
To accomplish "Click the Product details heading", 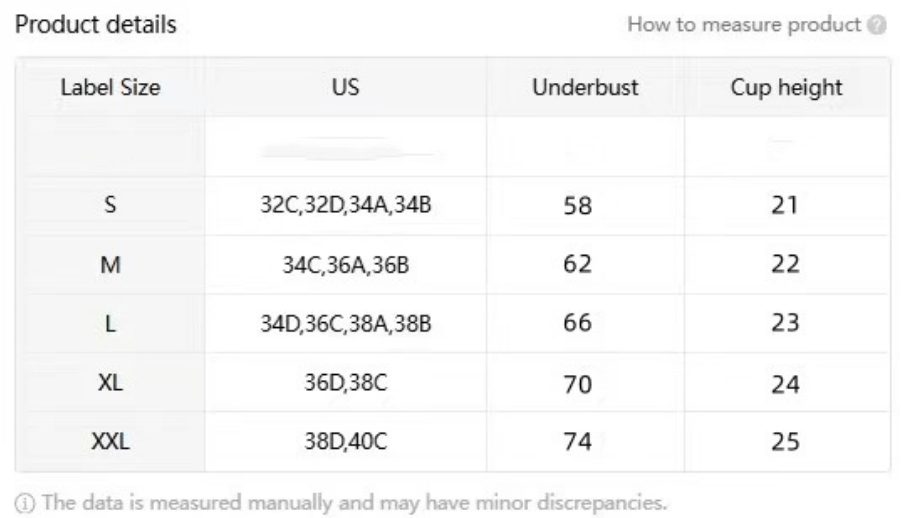I will point(95,25).
